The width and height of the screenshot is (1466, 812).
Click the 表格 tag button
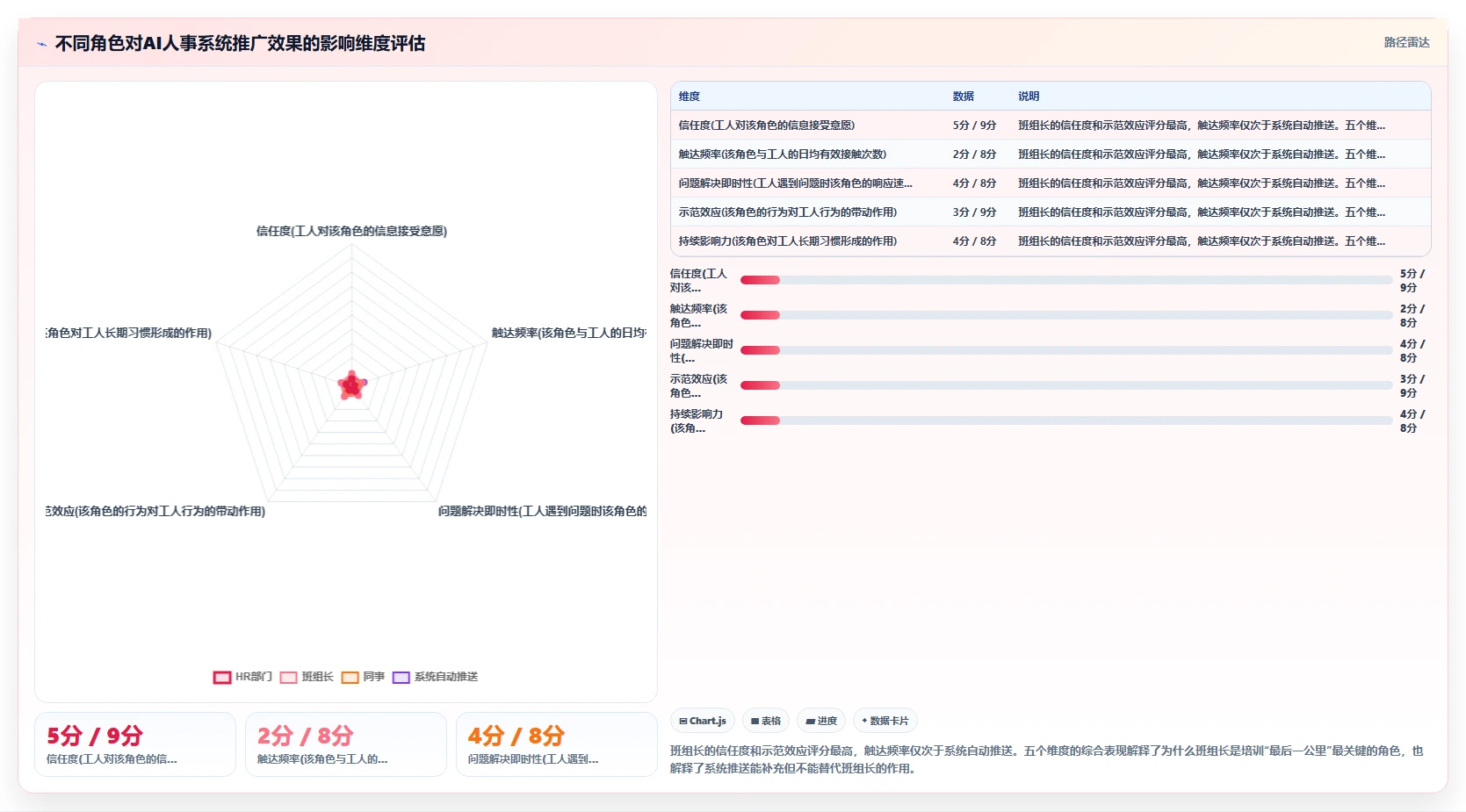click(765, 721)
